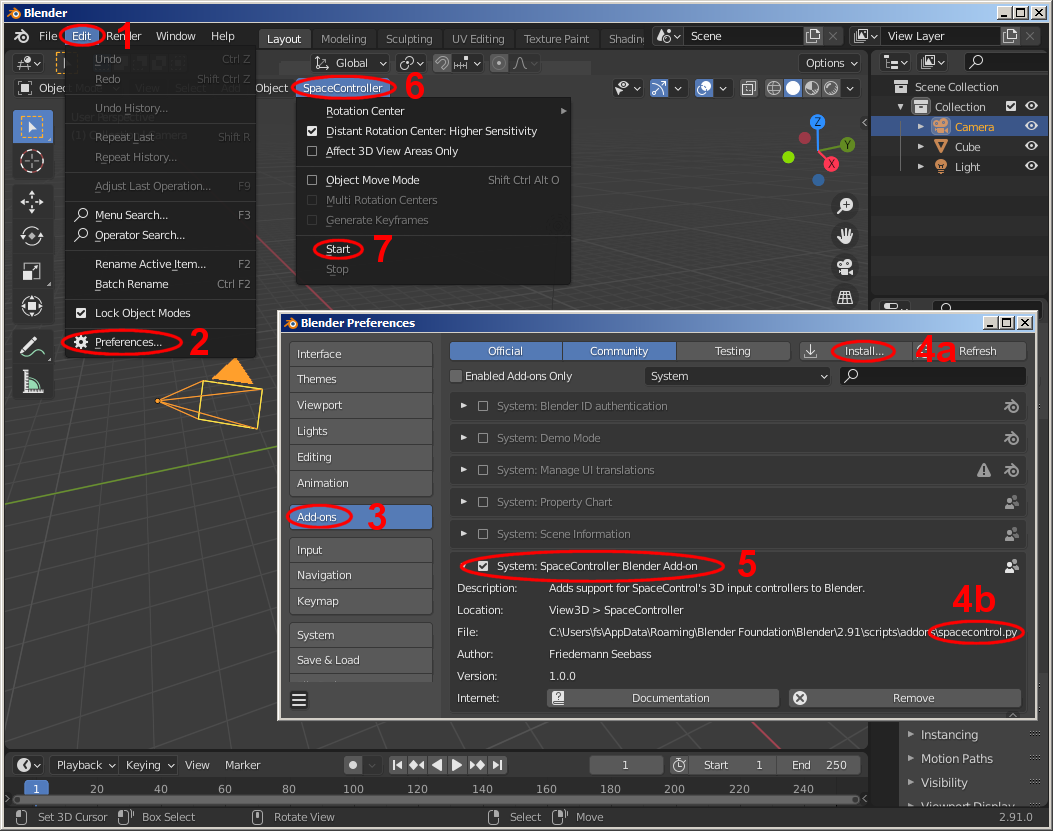Open preferences hamburger menu icon
1053x831 pixels.
click(x=299, y=700)
